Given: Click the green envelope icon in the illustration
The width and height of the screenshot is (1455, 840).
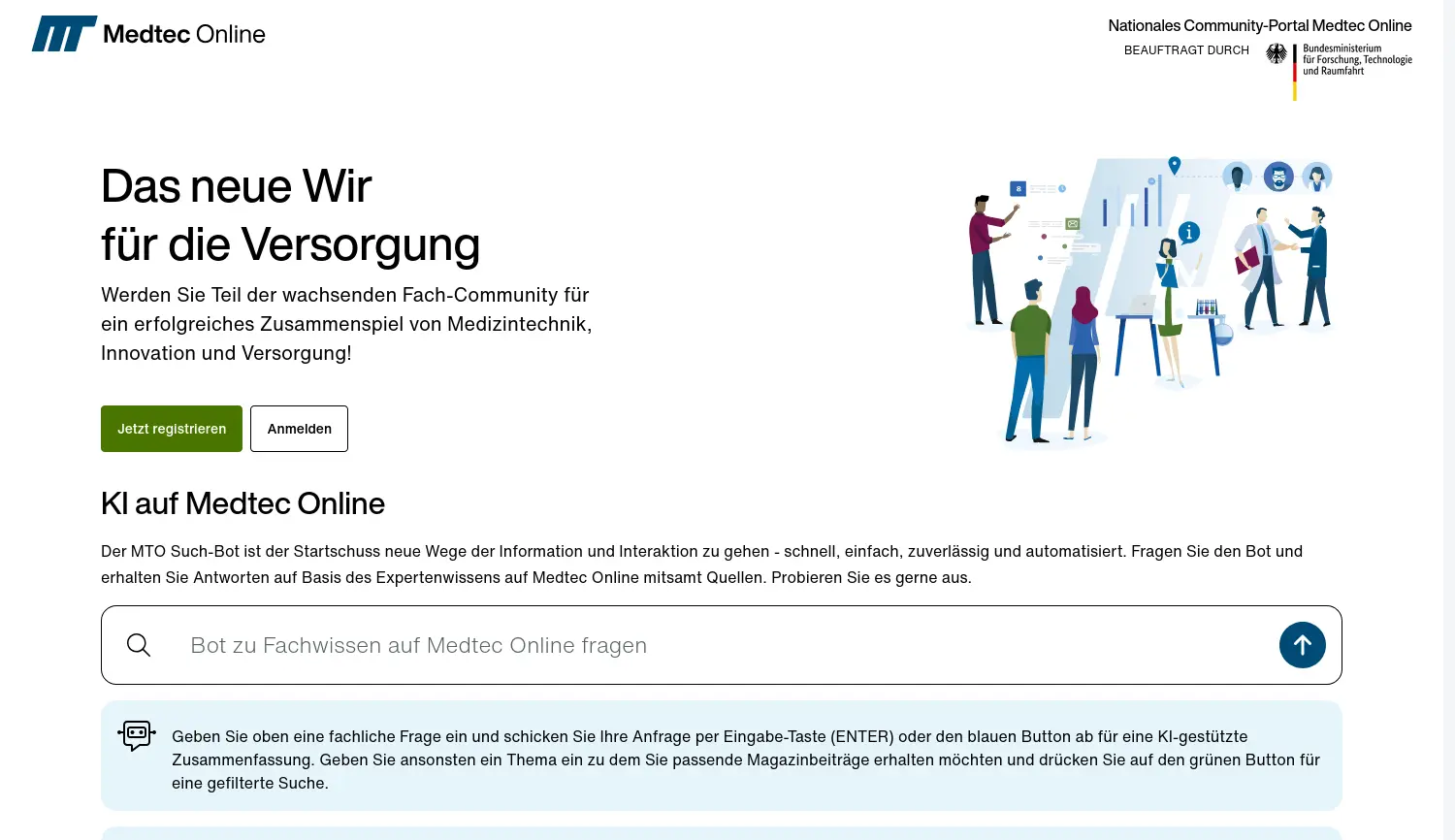Looking at the screenshot, I should point(1073,224).
